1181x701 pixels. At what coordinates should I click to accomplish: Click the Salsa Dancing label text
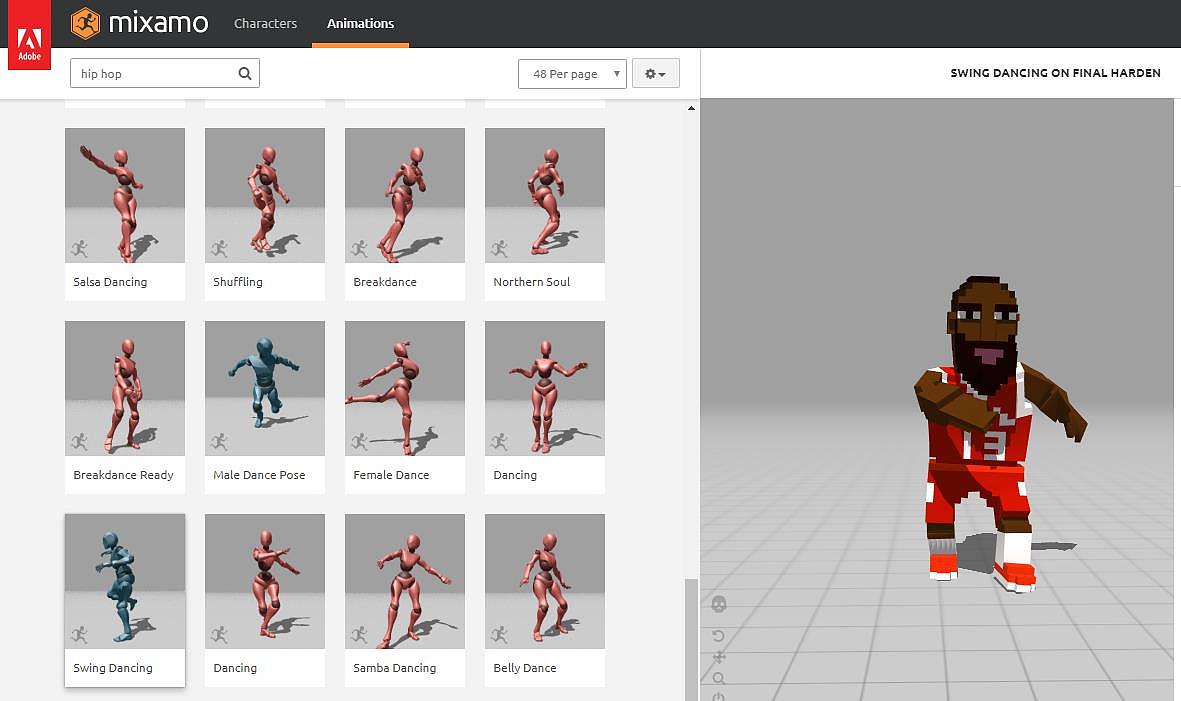pyautogui.click(x=110, y=282)
